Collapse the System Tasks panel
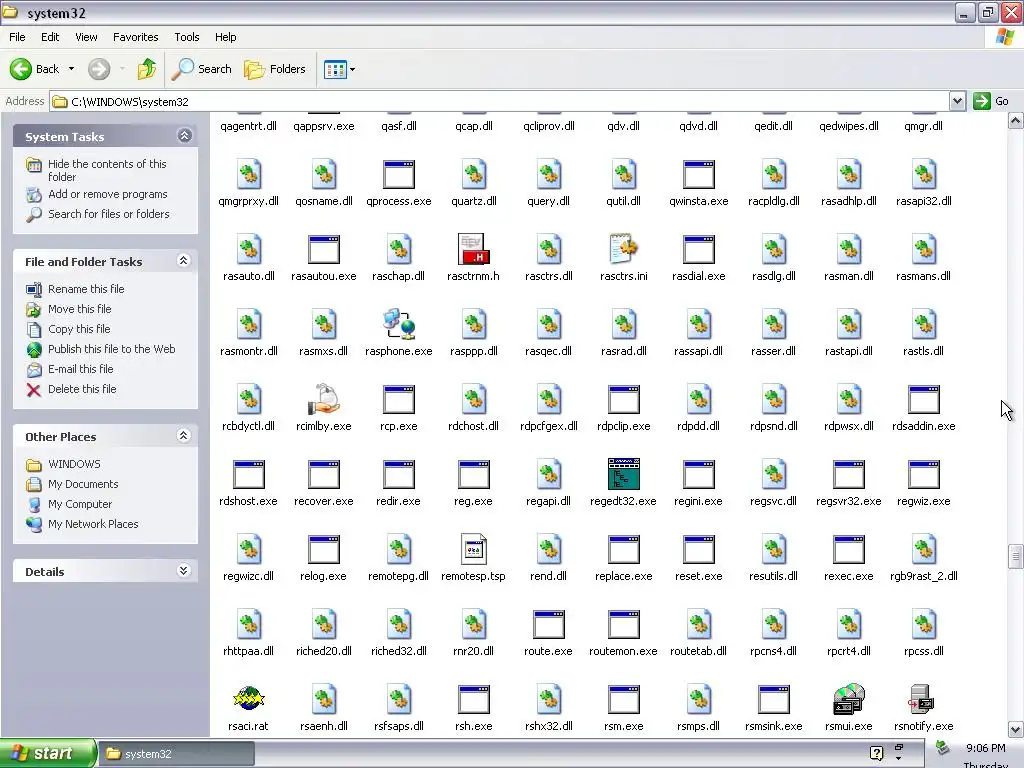 click(x=184, y=136)
